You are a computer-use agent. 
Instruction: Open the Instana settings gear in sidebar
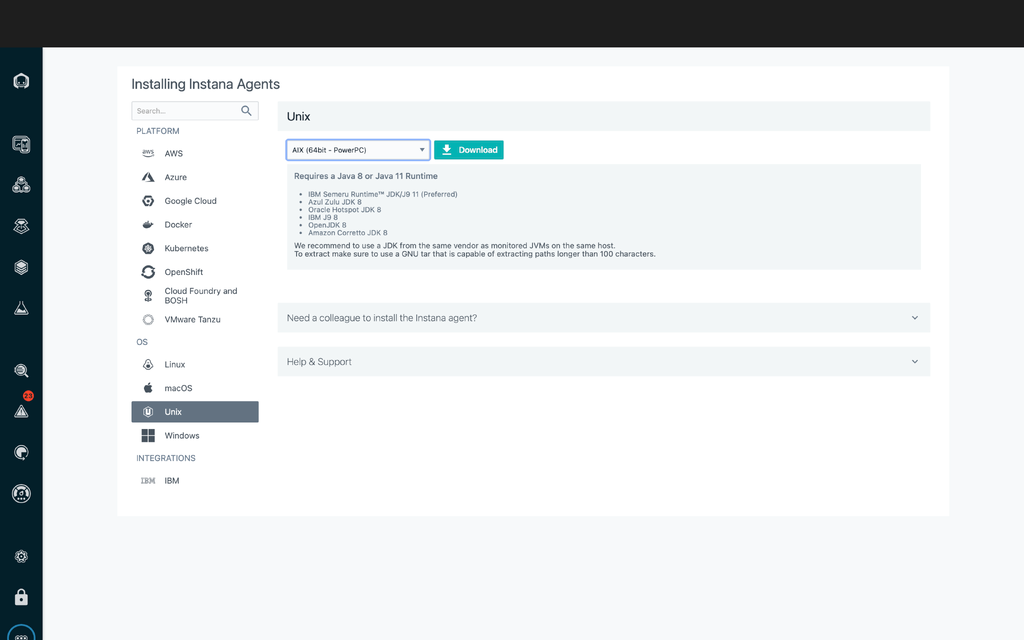[x=21, y=556]
